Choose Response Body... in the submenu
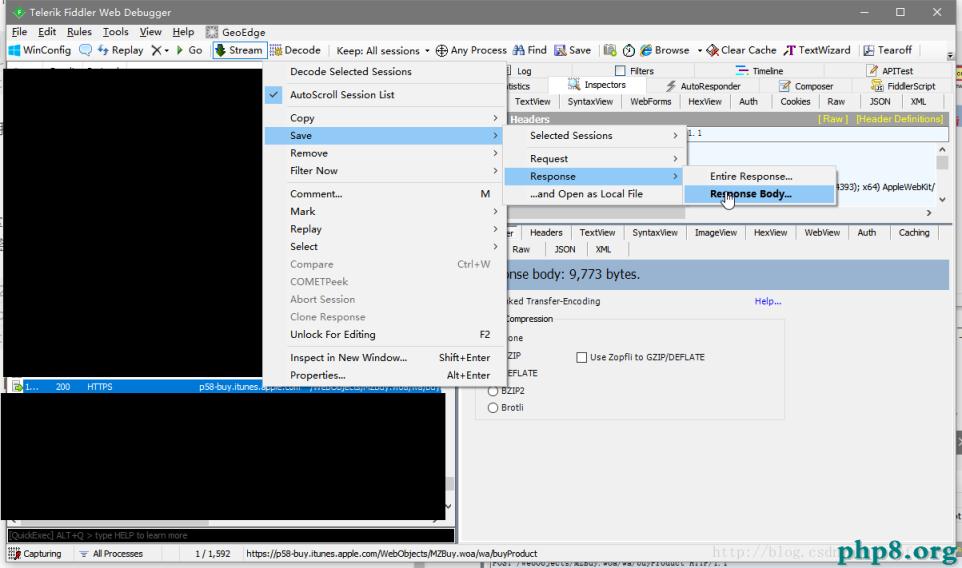 point(750,194)
